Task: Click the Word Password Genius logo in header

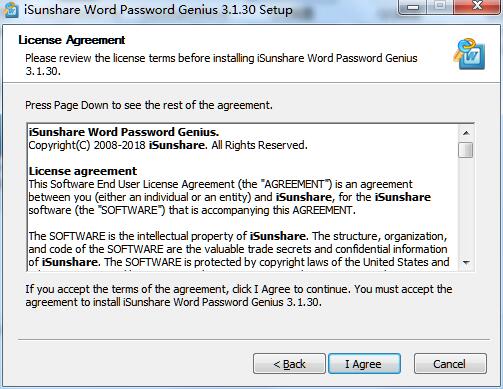Action: pos(469,54)
